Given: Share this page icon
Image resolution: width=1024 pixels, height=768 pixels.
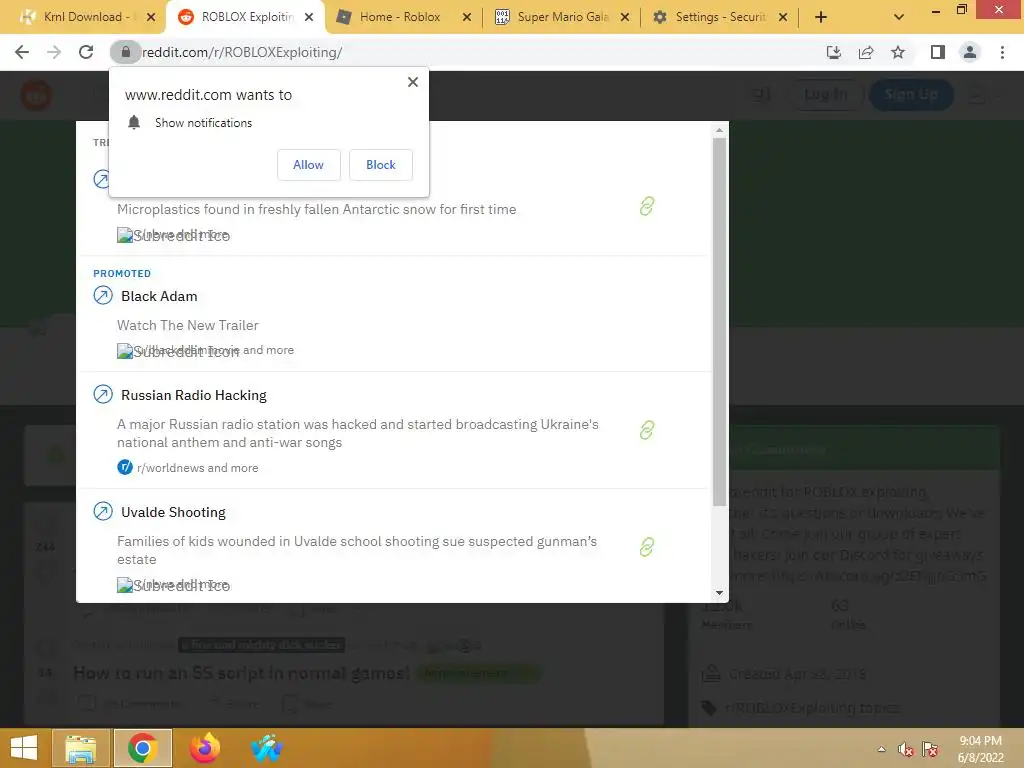Looking at the screenshot, I should tap(866, 52).
